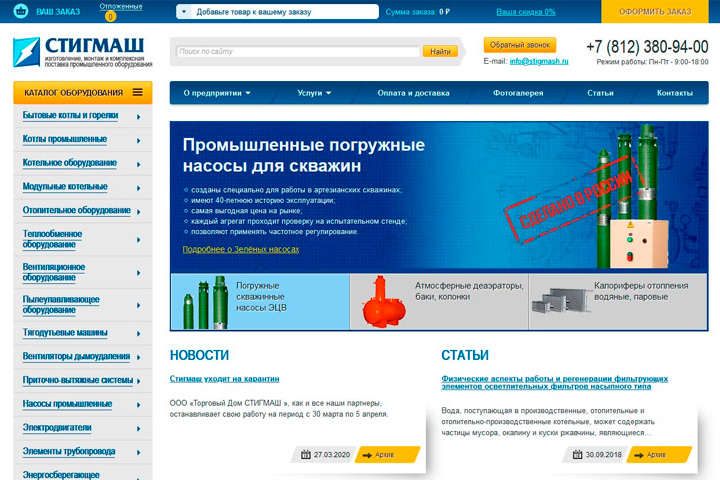The width and height of the screenshot is (720, 480).
Task: Click the arrow icon on the articles Архив button
Action: [639, 455]
